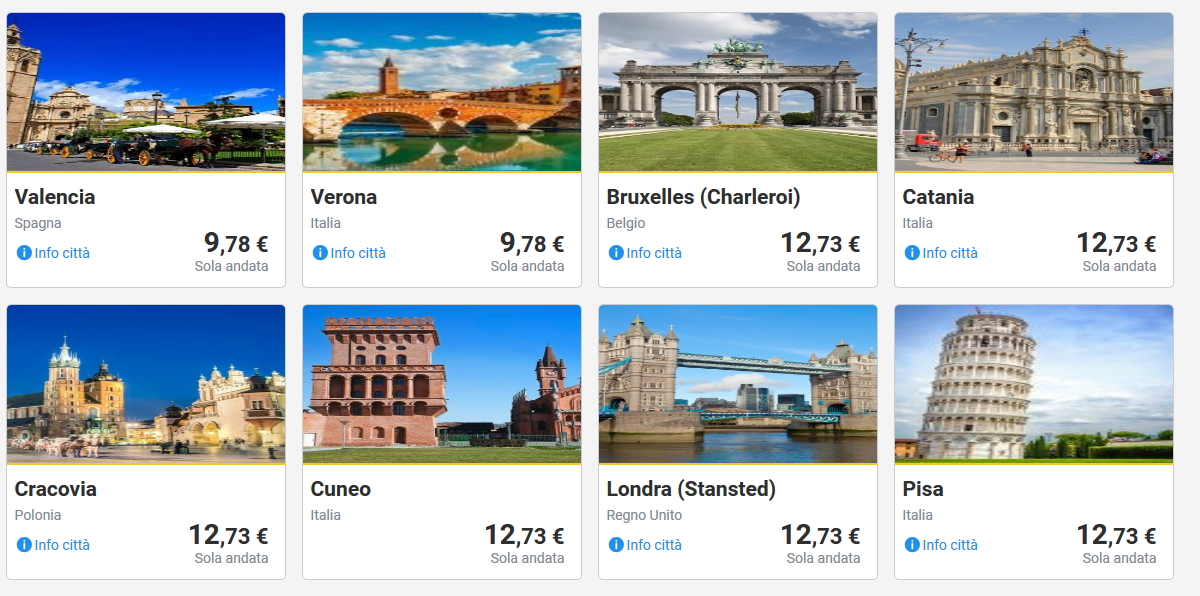Open the Cuneo tower image

[442, 384]
